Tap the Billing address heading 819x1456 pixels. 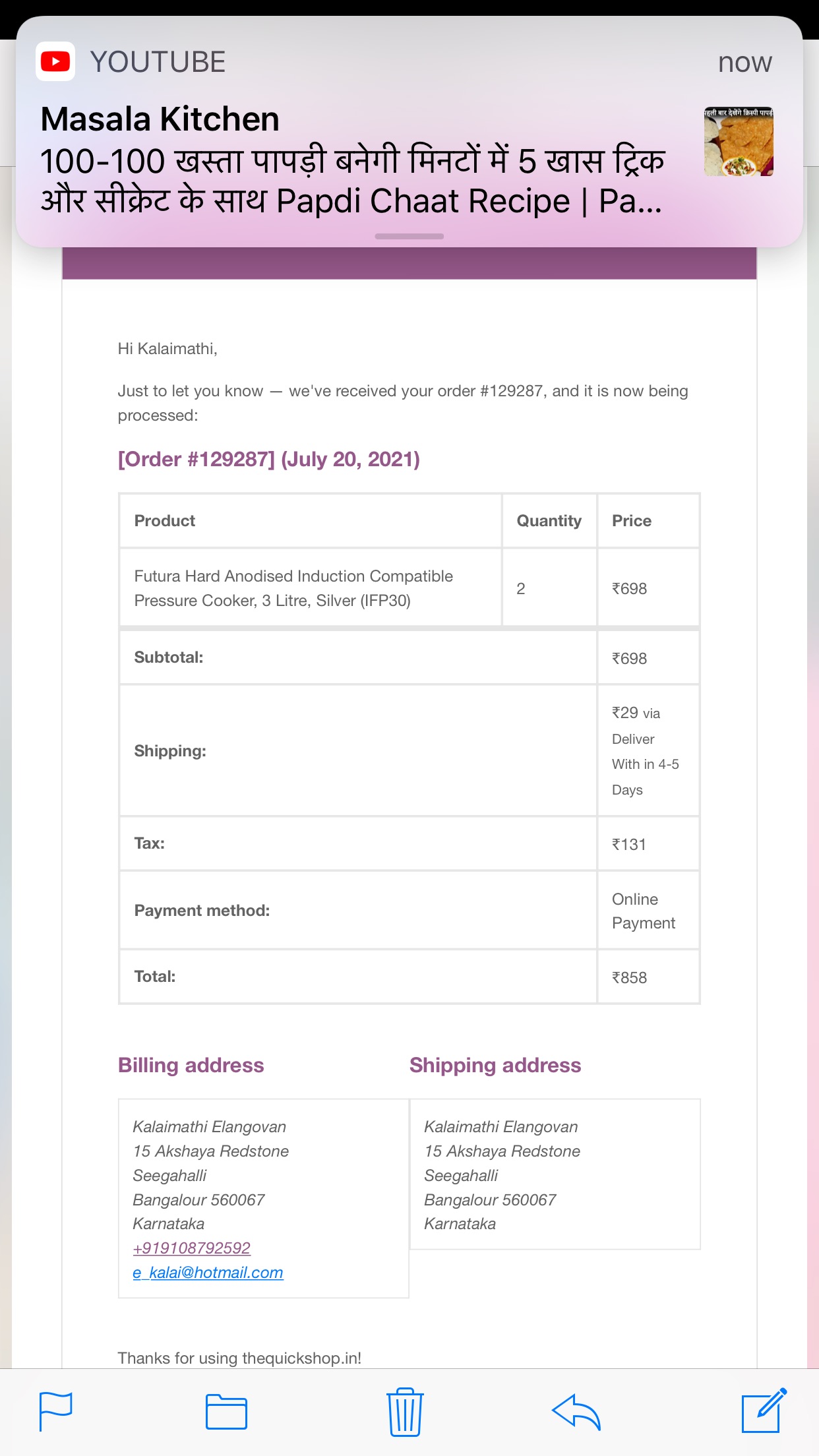pos(191,1065)
